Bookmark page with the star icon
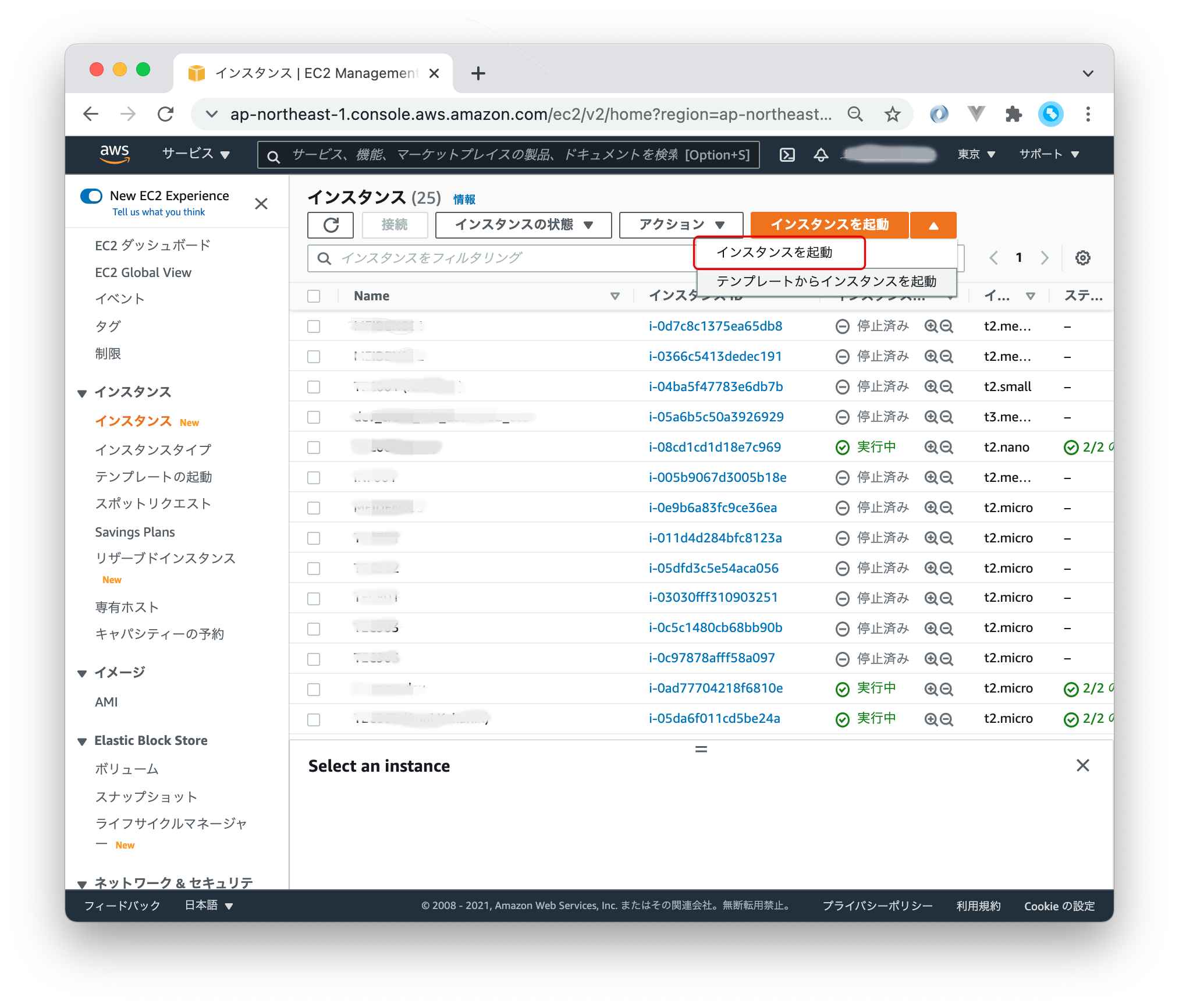 tap(892, 114)
